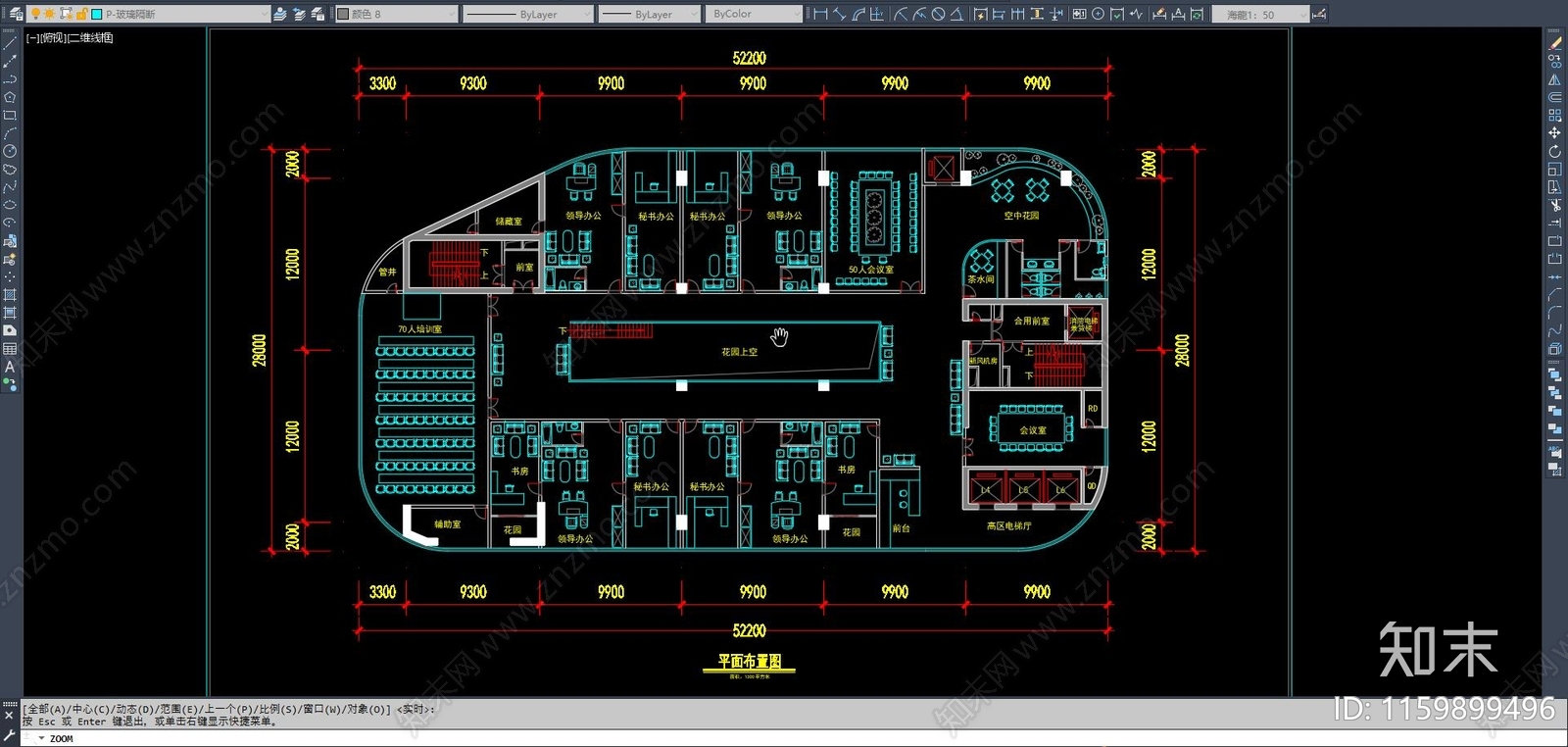Expand recent commands arrow in command line
Viewport: 1568px width, 747px height.
pyautogui.click(x=41, y=738)
